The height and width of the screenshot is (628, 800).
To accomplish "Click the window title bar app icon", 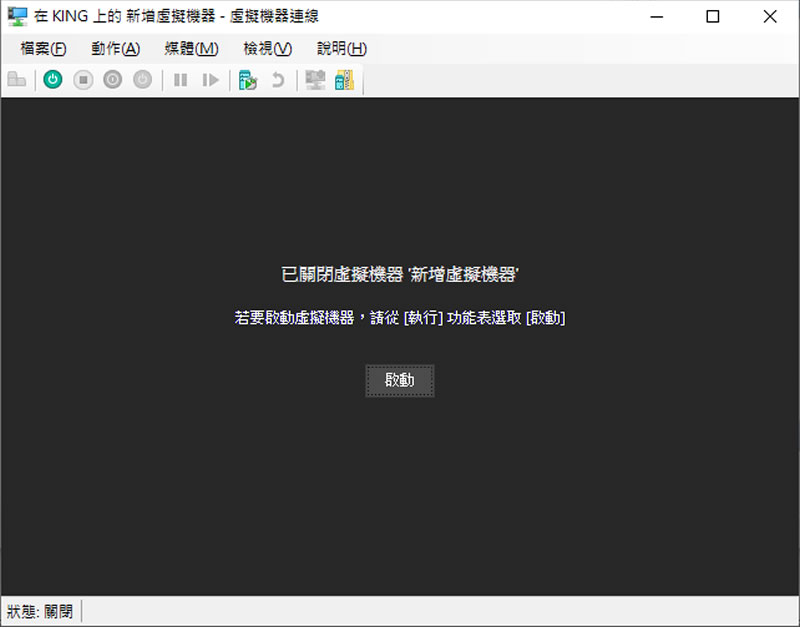I will (17, 16).
